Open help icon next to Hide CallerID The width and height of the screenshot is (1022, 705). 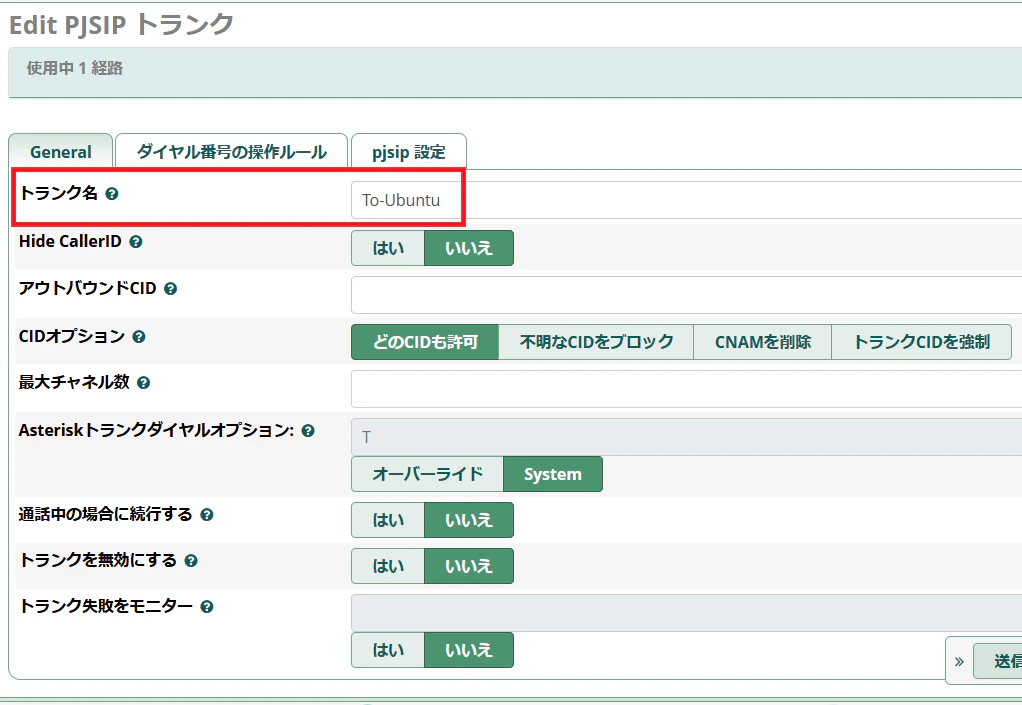click(136, 242)
